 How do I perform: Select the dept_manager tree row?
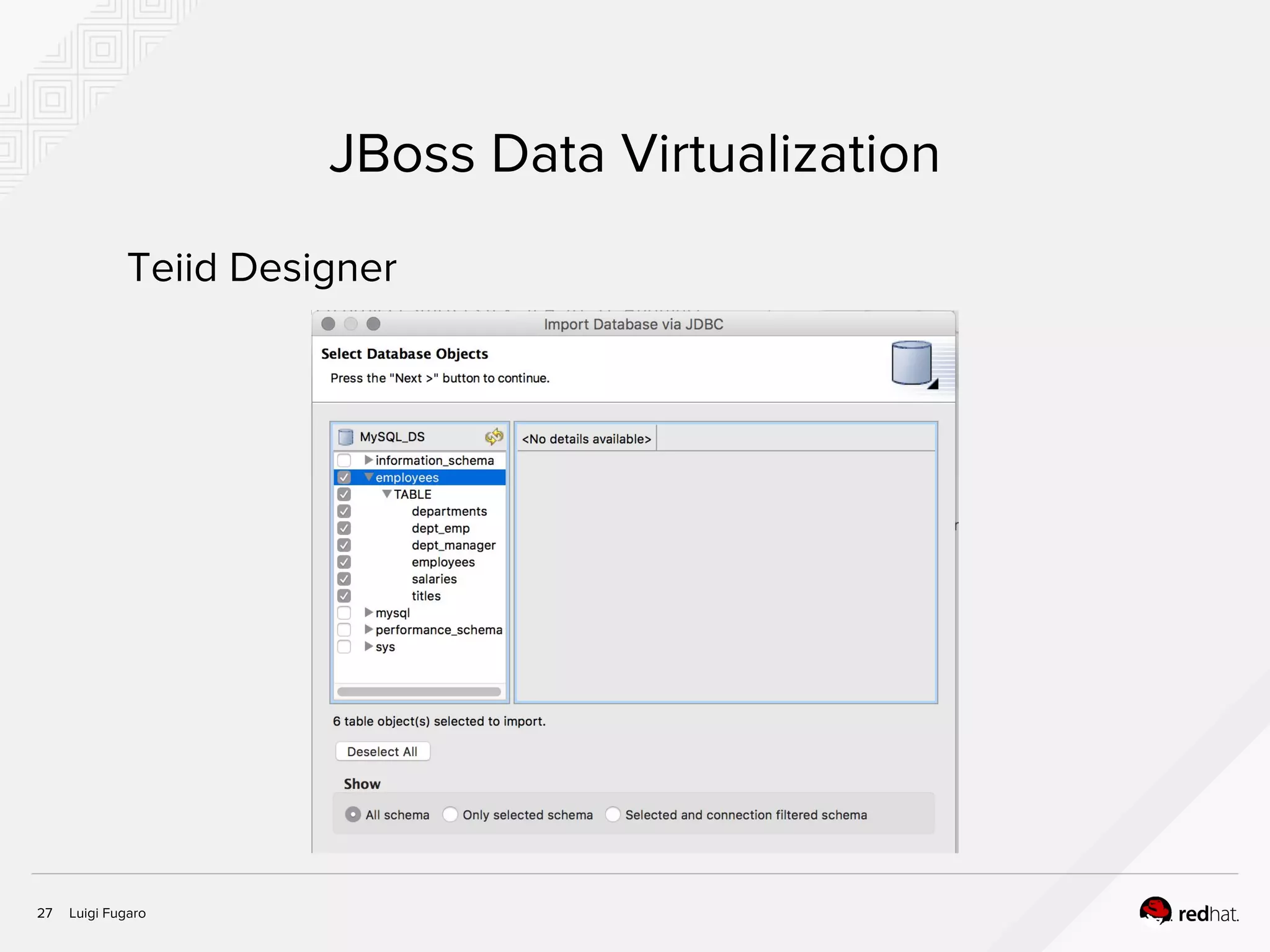pyautogui.click(x=420, y=545)
